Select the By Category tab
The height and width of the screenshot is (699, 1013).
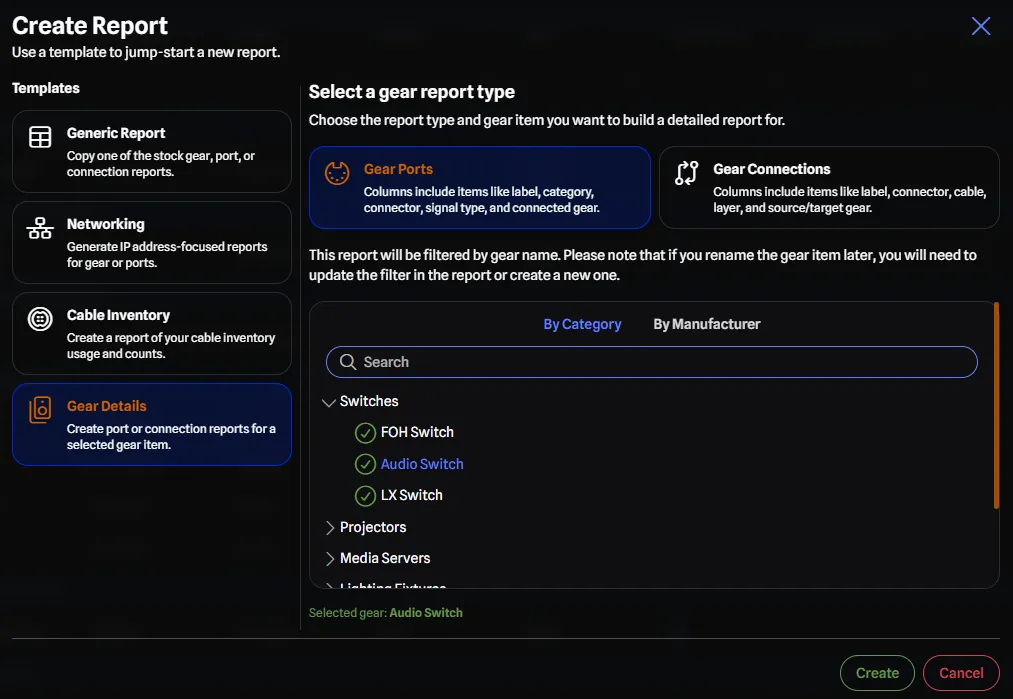click(x=582, y=324)
